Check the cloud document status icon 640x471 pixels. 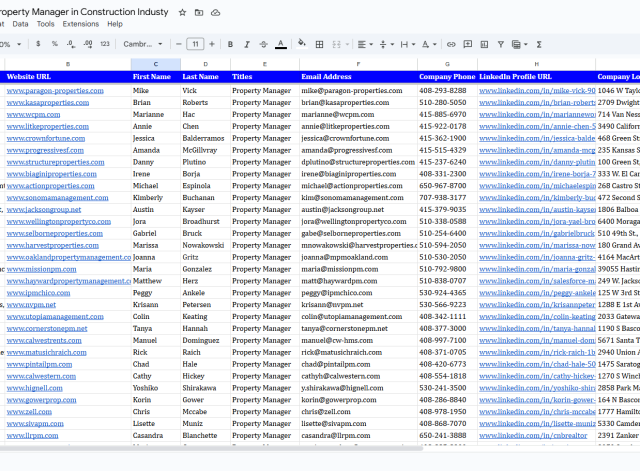(x=216, y=13)
